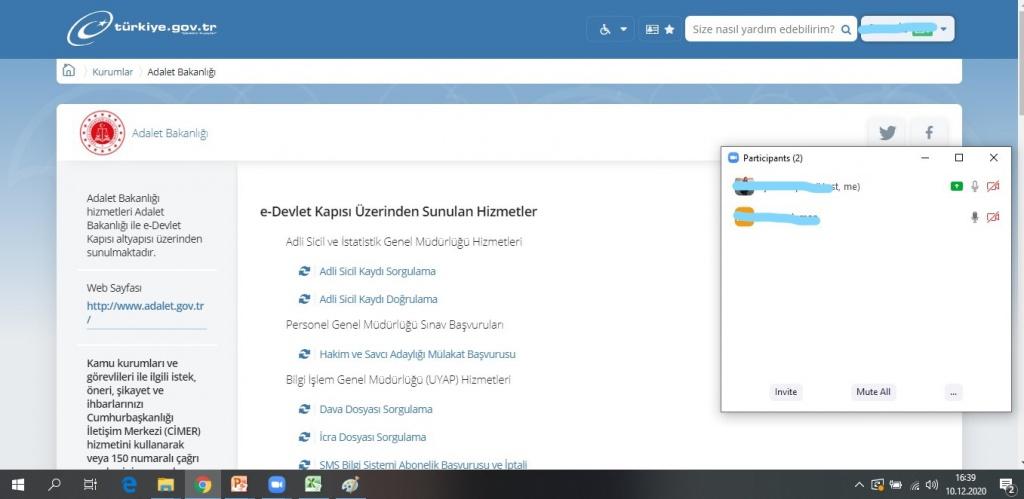Click the Invite button in Participants

(786, 392)
